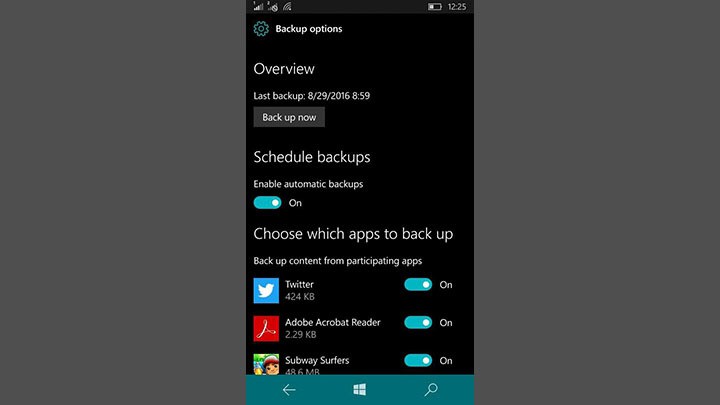
Task: Turn off Twitter backup toggle
Action: [418, 285]
